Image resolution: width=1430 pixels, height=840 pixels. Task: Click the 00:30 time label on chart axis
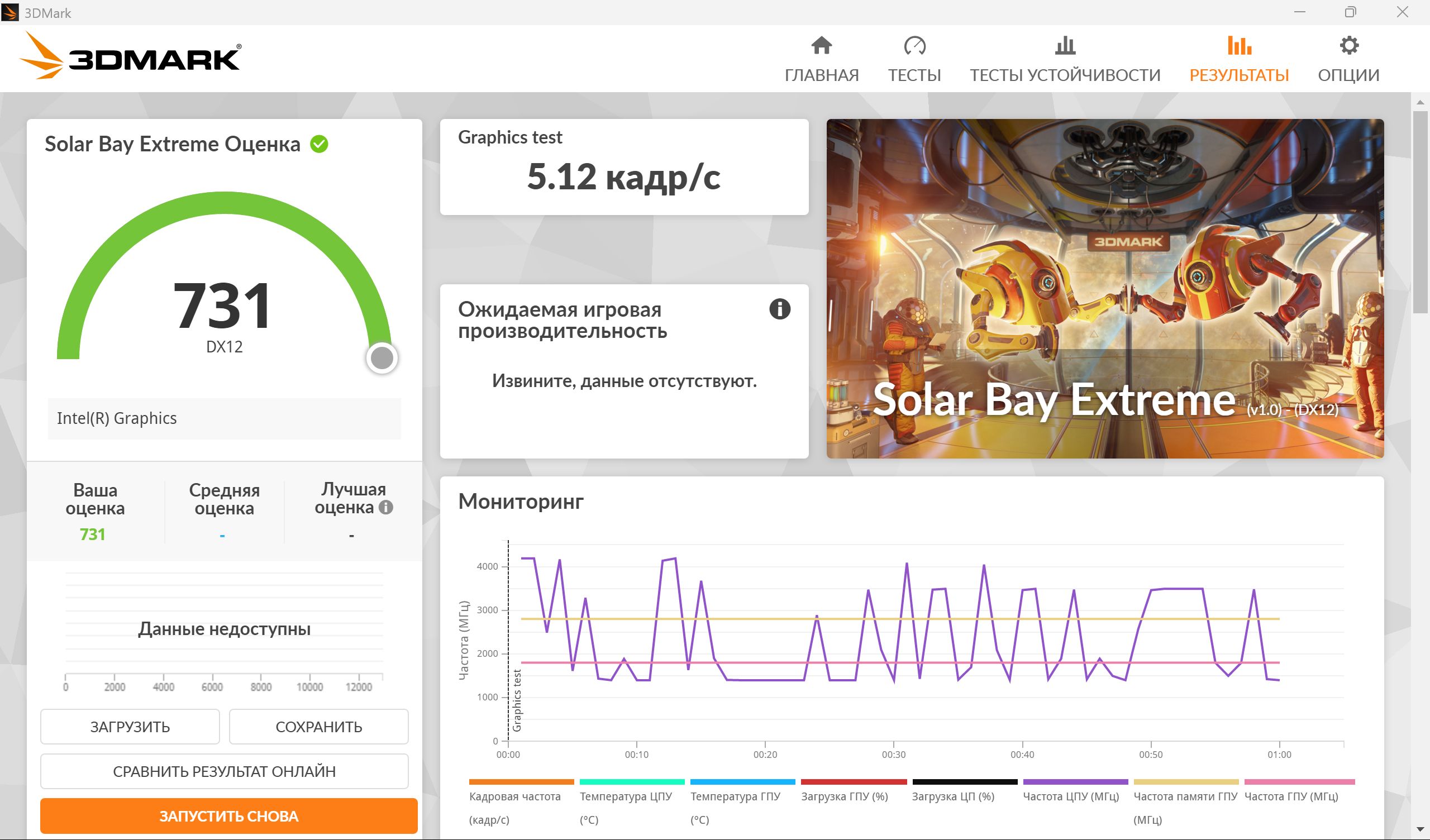point(894,755)
